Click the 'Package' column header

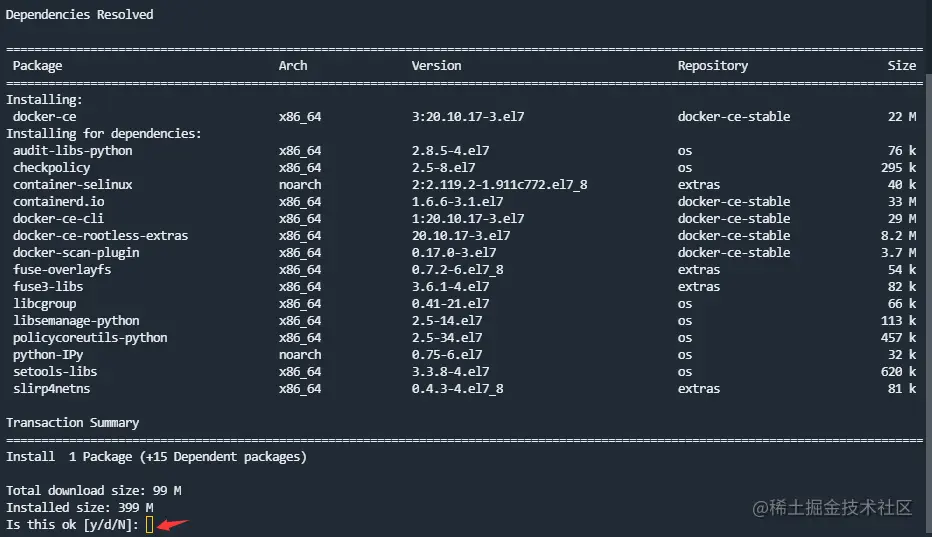coord(38,66)
